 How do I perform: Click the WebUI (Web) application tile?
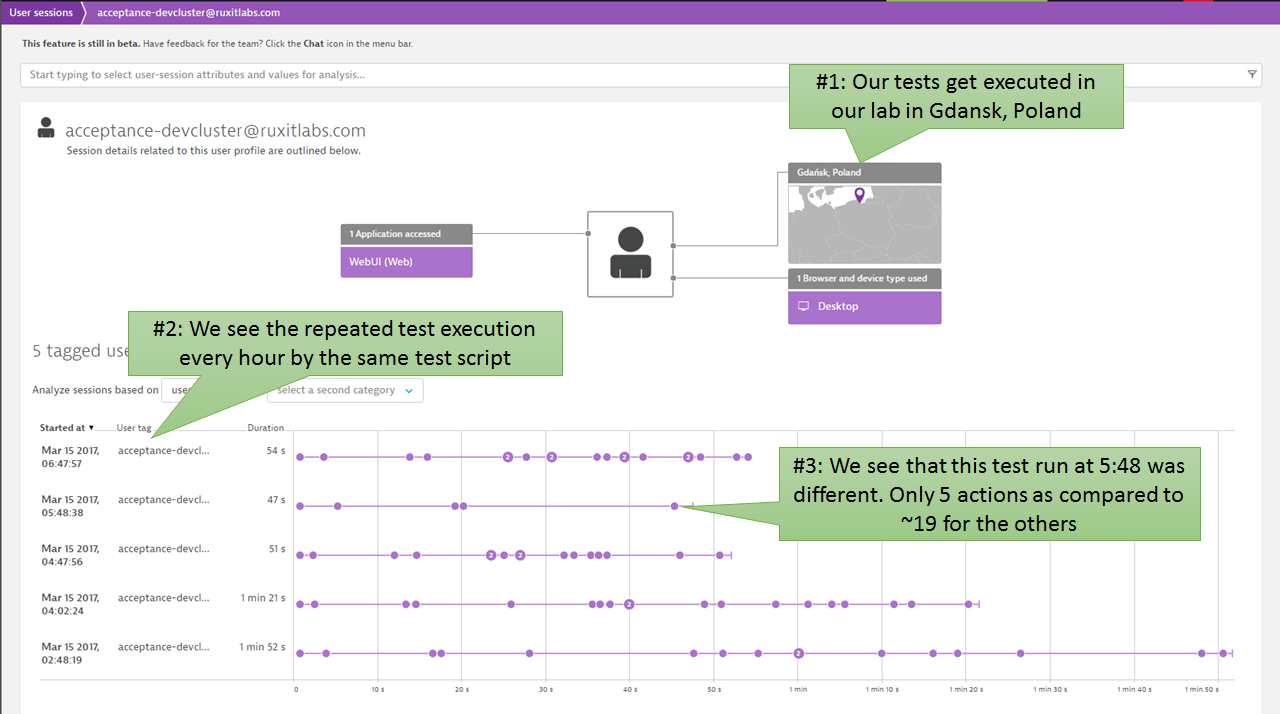tap(406, 262)
